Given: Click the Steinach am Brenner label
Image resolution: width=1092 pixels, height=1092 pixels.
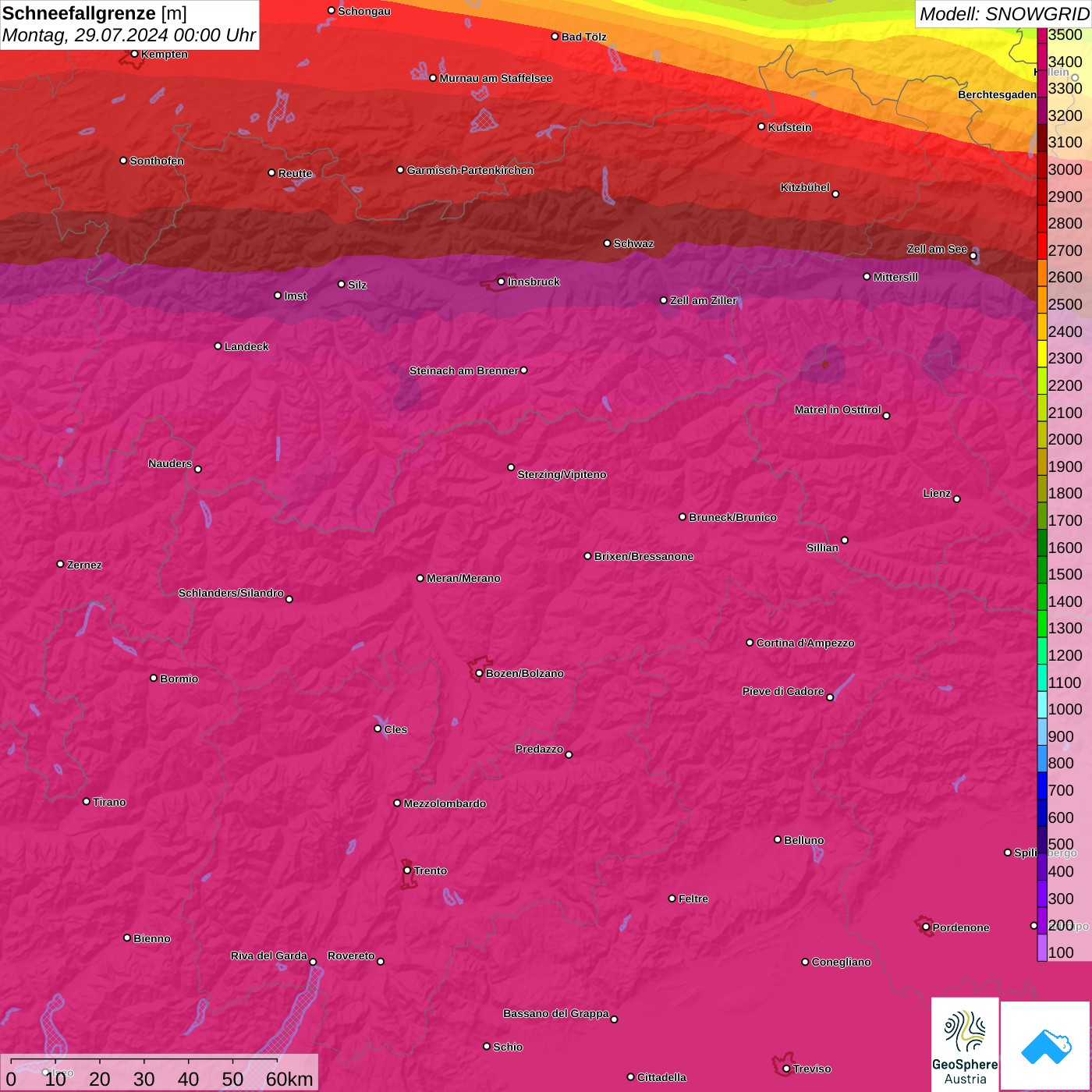Looking at the screenshot, I should 463,370.
